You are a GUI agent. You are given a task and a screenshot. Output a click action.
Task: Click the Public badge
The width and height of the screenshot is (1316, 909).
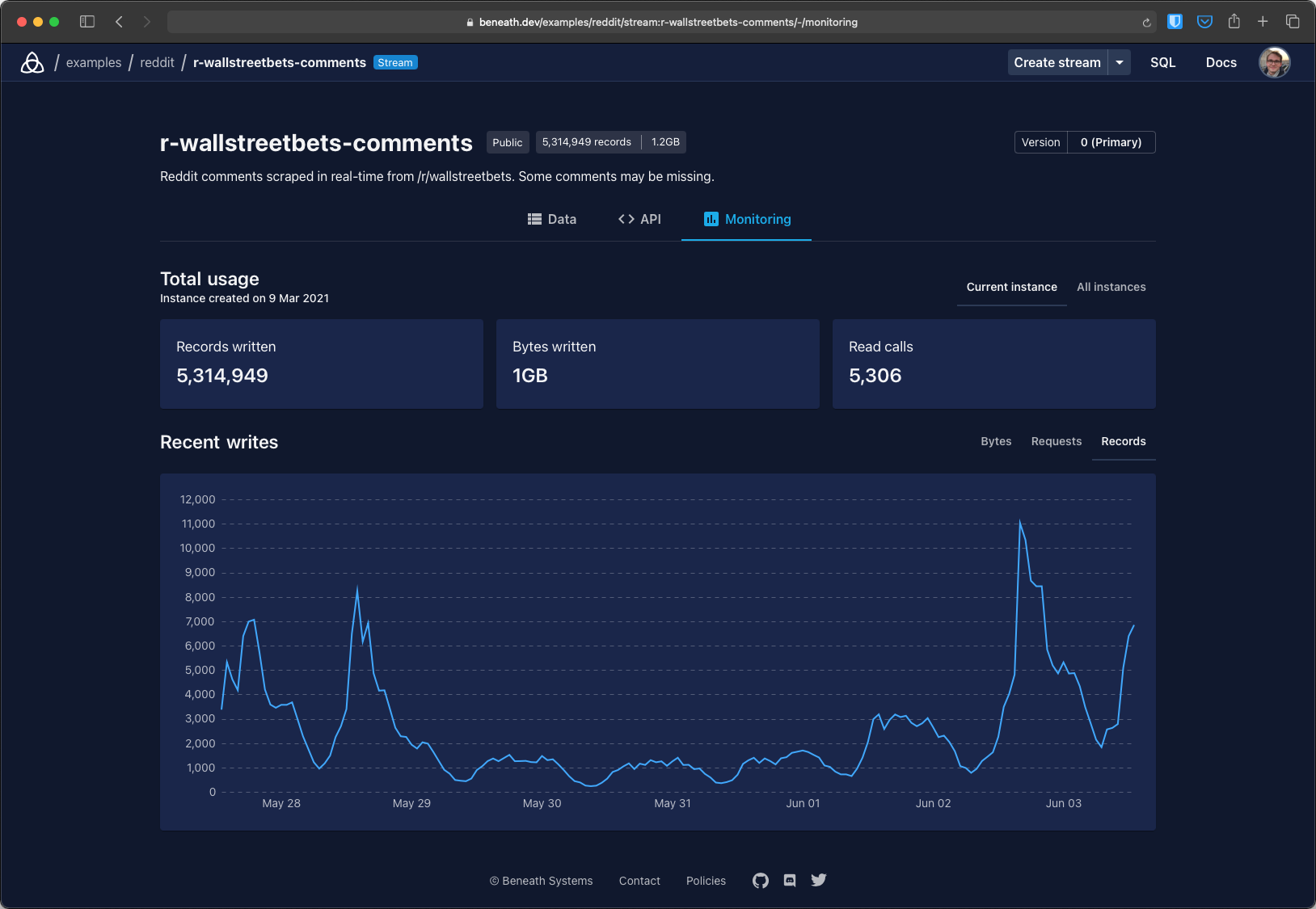click(508, 142)
